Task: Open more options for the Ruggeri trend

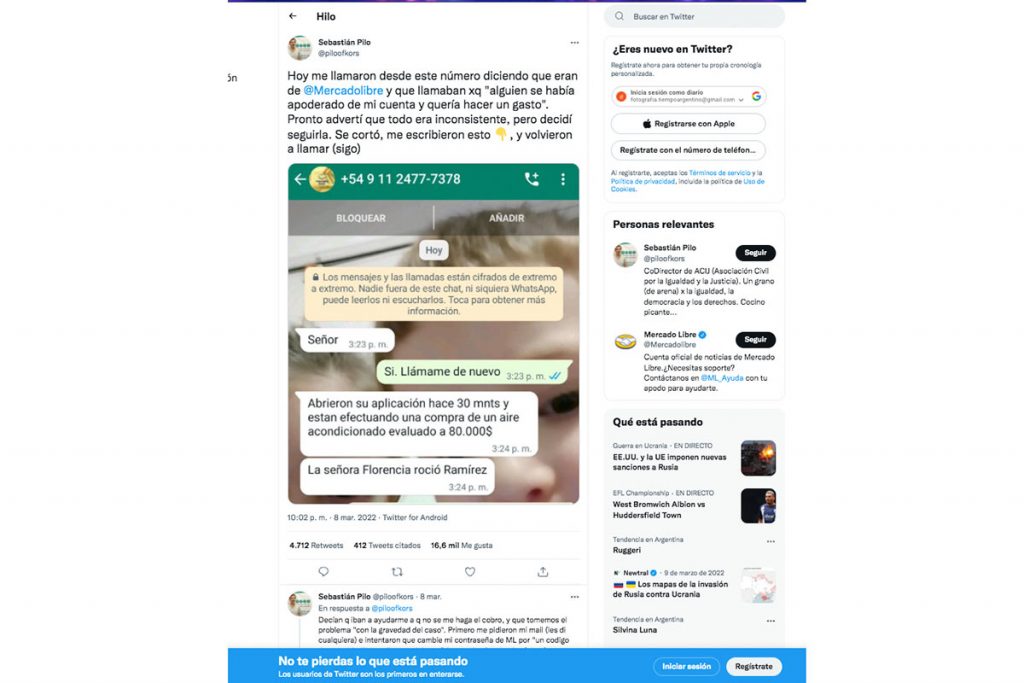Action: coord(771,541)
